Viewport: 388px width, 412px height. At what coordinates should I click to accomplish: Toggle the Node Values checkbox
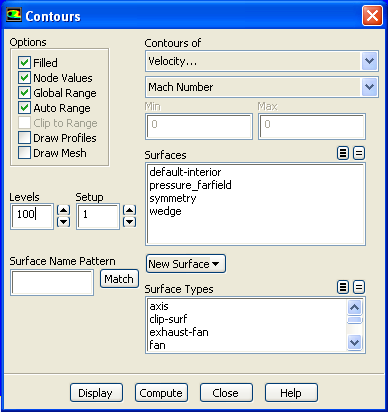24,78
